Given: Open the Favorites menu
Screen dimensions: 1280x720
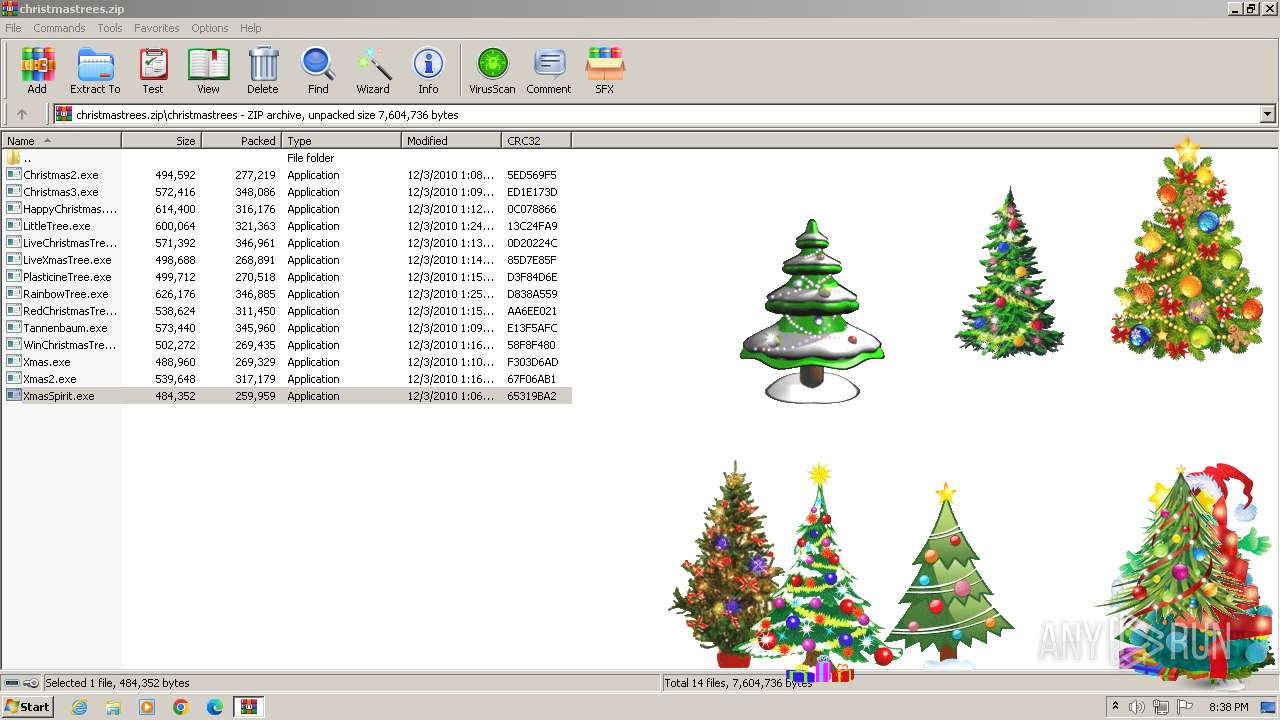Looking at the screenshot, I should [157, 28].
